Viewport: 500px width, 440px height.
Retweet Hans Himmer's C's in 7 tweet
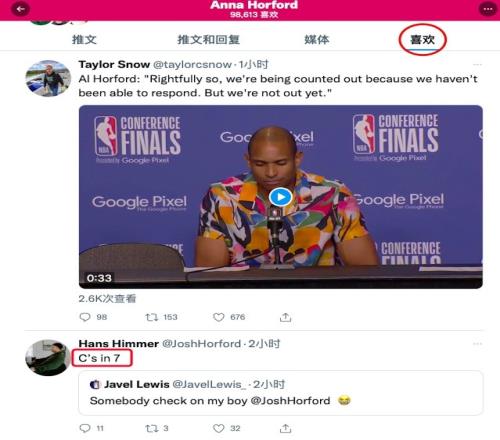(152, 428)
